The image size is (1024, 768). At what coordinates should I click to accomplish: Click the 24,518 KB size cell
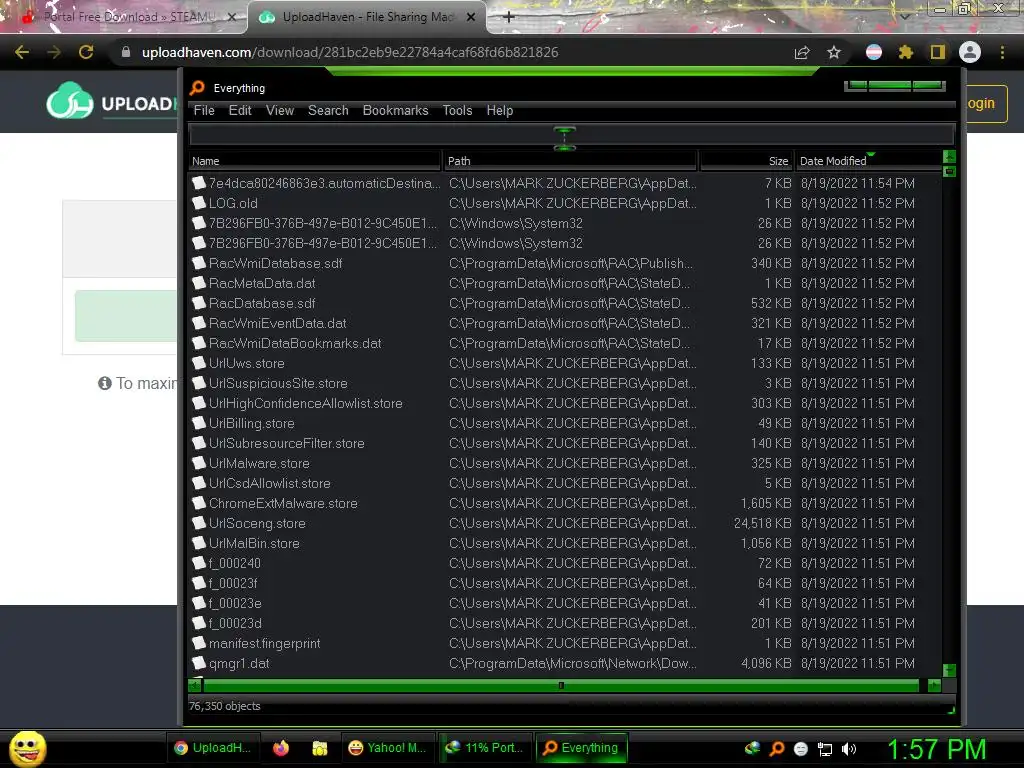tap(762, 523)
